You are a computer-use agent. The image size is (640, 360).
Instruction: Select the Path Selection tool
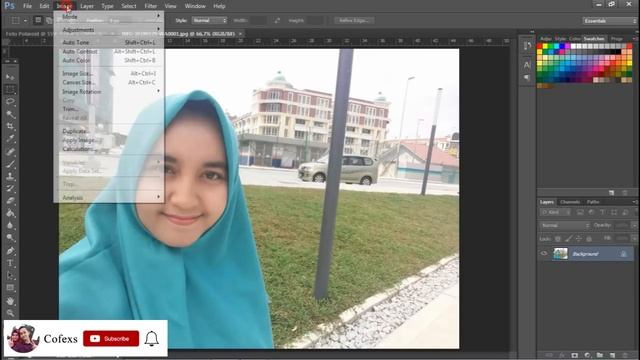click(10, 276)
